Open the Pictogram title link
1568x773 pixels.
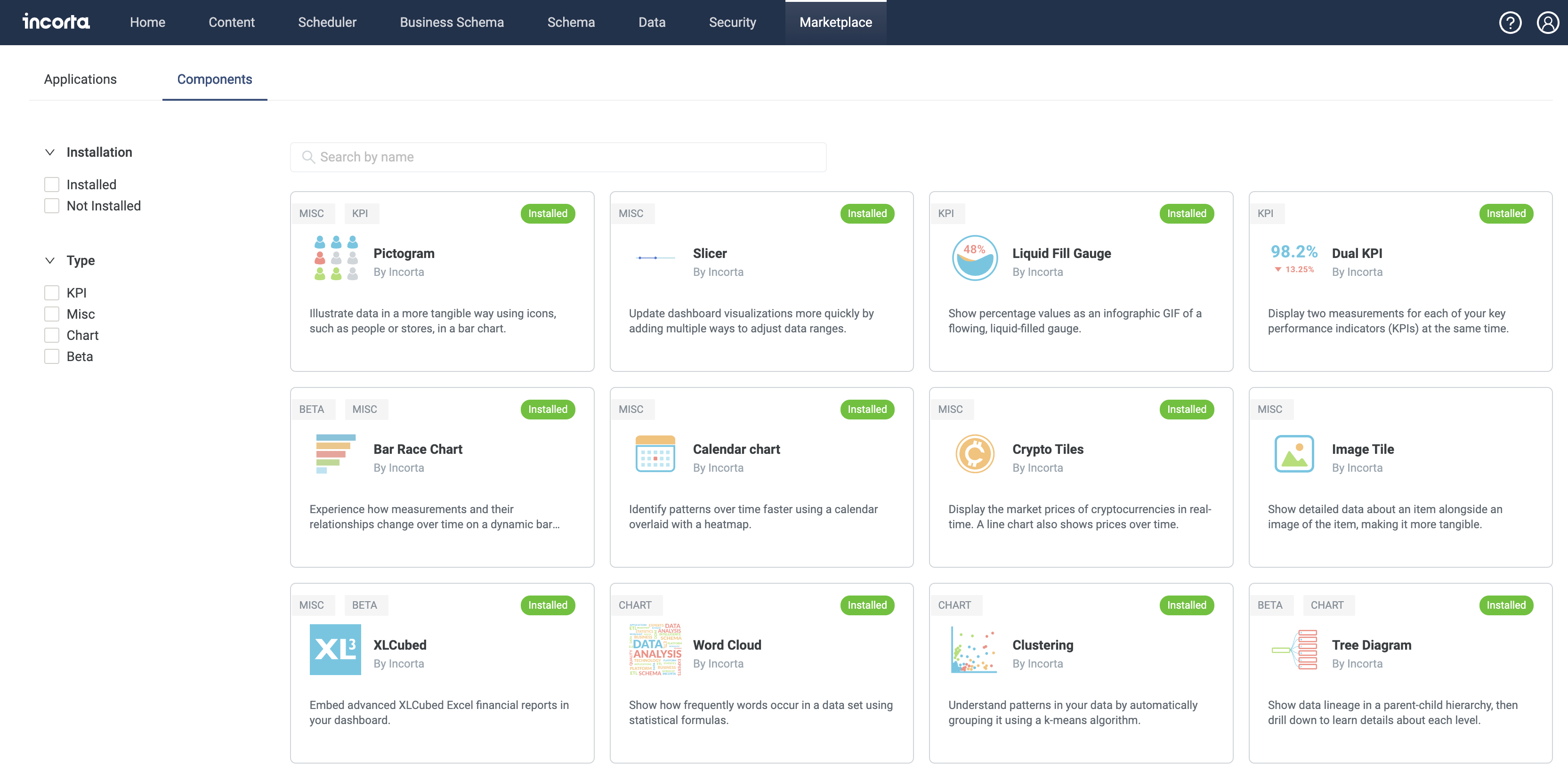[404, 253]
